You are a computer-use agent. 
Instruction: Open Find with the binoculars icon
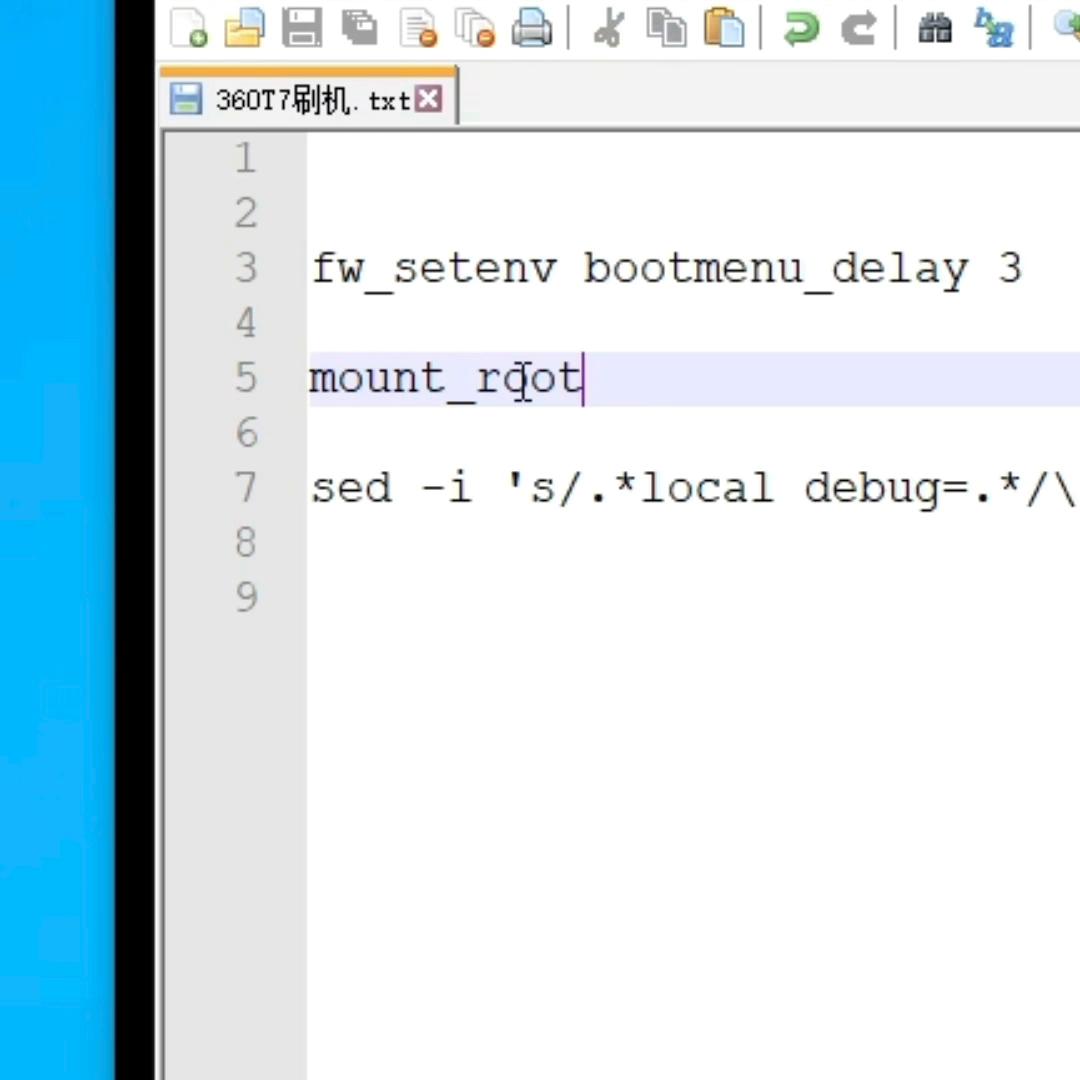pyautogui.click(x=935, y=28)
